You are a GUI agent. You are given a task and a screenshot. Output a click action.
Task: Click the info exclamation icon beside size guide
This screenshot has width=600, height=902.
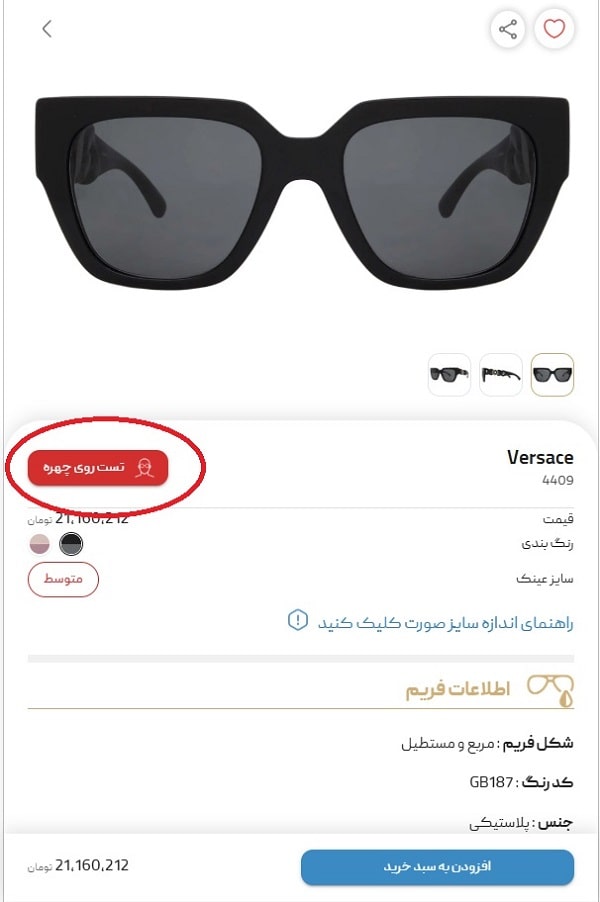click(297, 620)
